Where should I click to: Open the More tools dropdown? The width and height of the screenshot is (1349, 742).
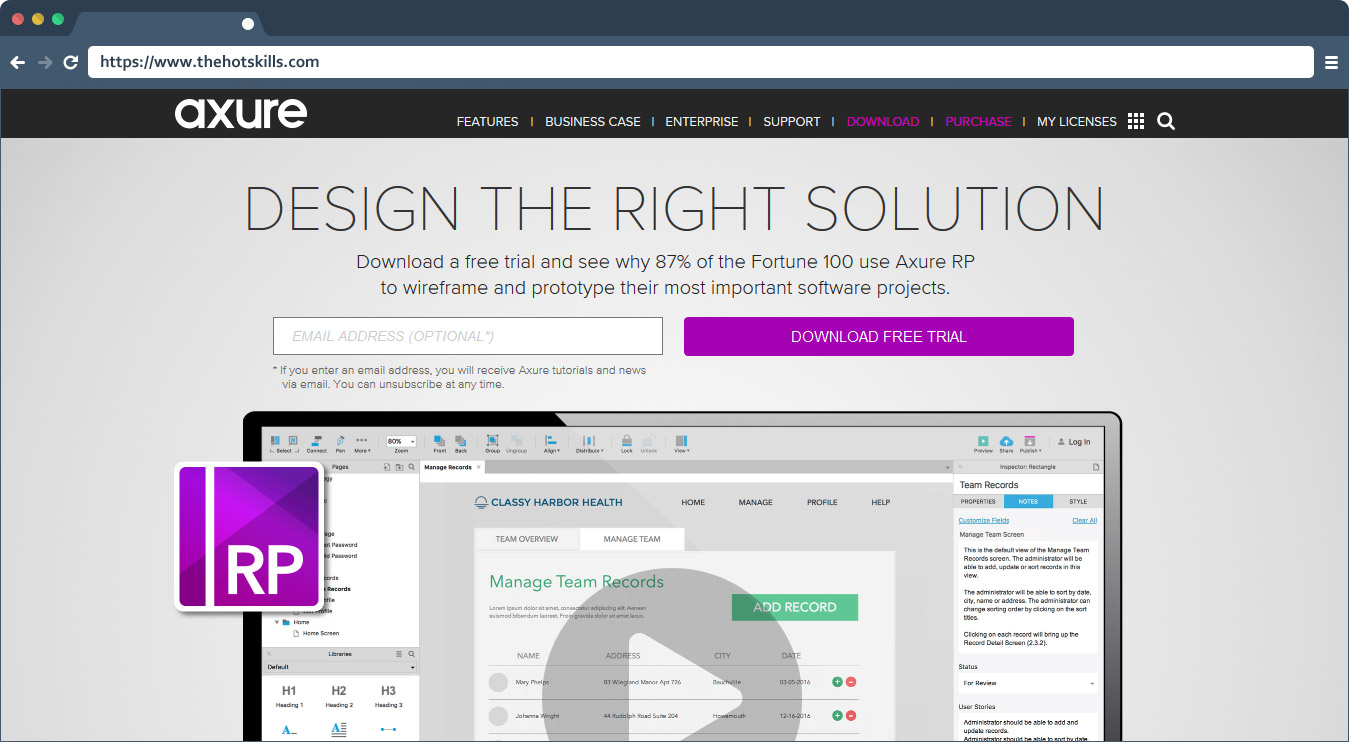tap(362, 444)
